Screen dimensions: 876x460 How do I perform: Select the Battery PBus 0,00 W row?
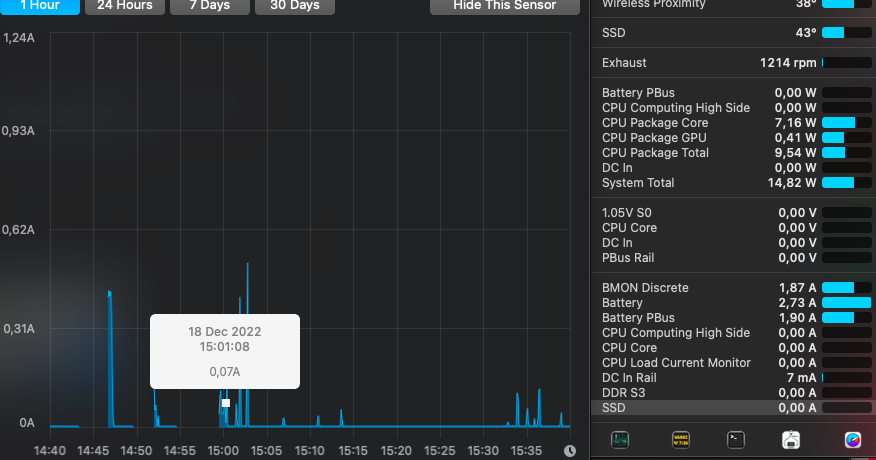733,93
